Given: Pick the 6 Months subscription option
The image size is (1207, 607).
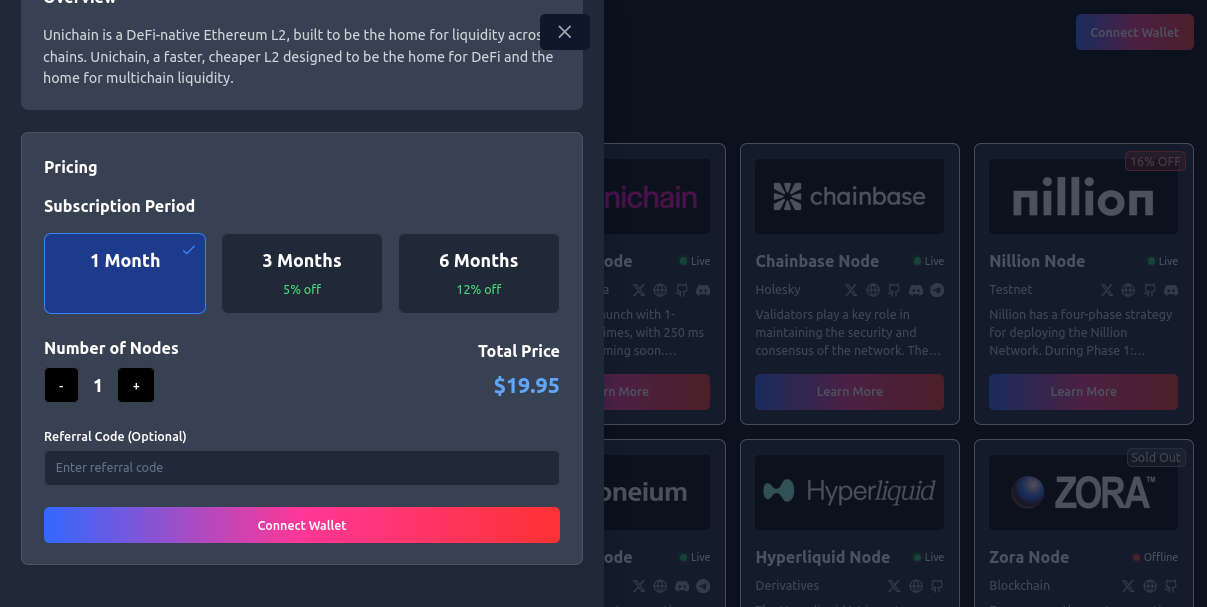Looking at the screenshot, I should pyautogui.click(x=479, y=273).
